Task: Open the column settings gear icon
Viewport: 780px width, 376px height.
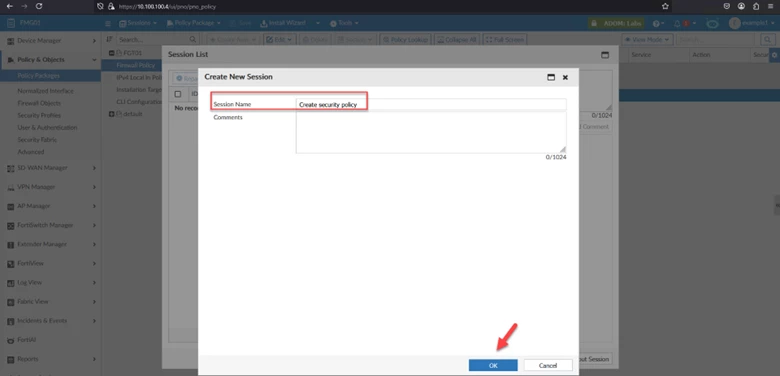Action: coord(774,55)
